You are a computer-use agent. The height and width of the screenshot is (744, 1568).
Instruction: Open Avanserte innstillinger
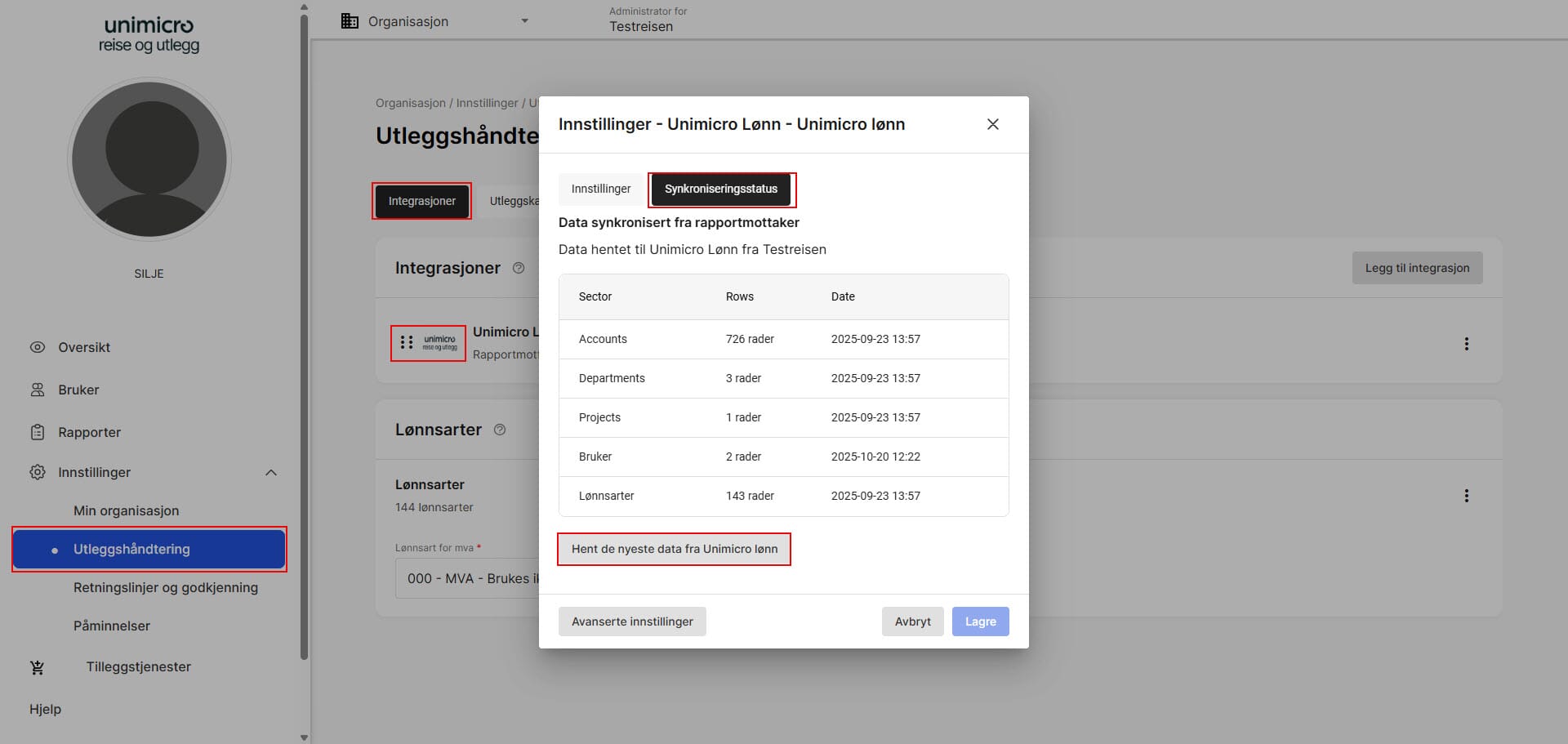632,621
